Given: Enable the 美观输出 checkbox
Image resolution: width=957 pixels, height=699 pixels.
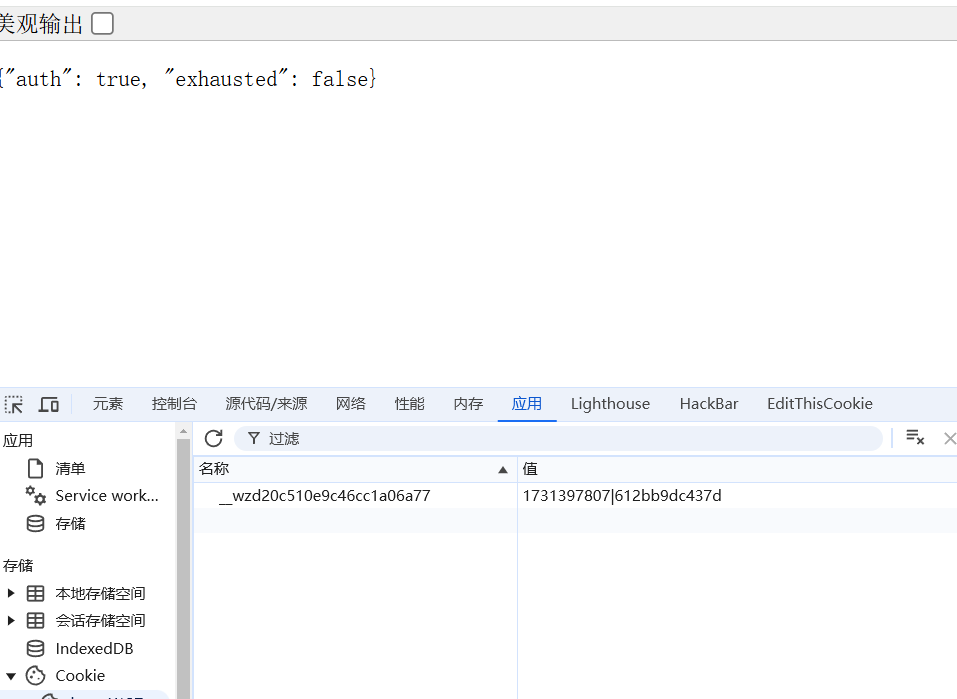Looking at the screenshot, I should click(102, 24).
